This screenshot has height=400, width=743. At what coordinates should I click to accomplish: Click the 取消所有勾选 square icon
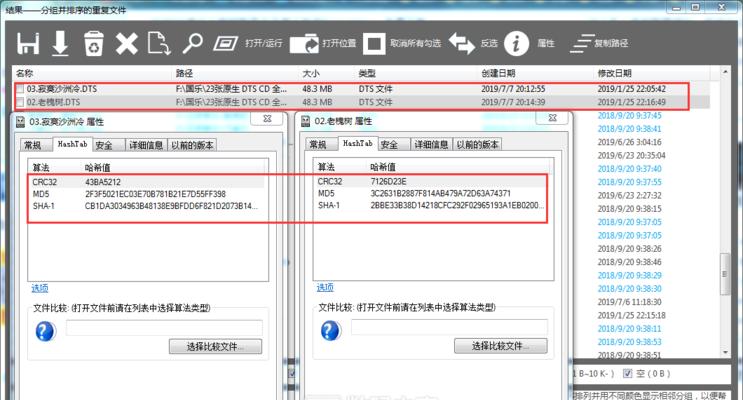click(374, 44)
